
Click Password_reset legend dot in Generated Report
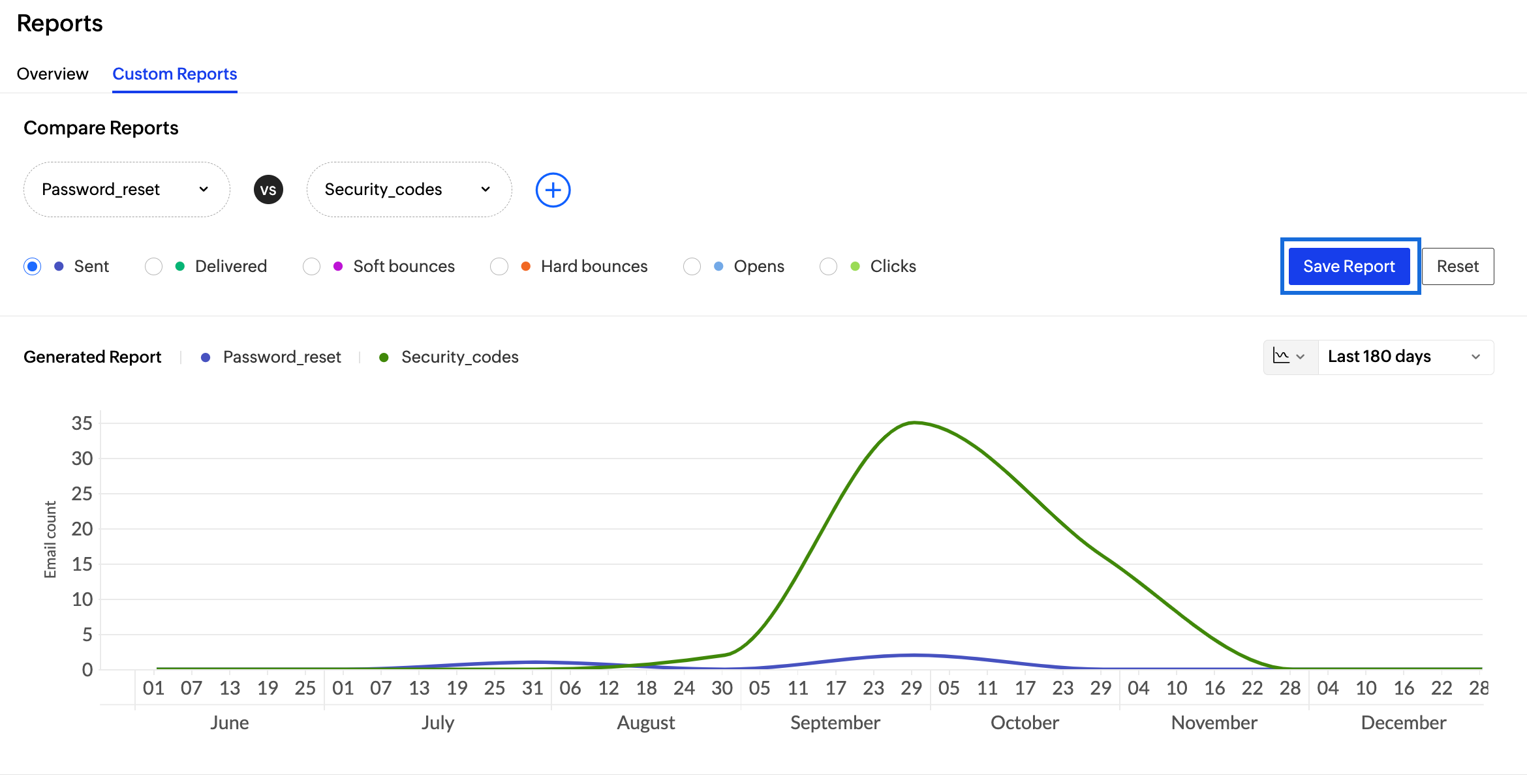[206, 357]
